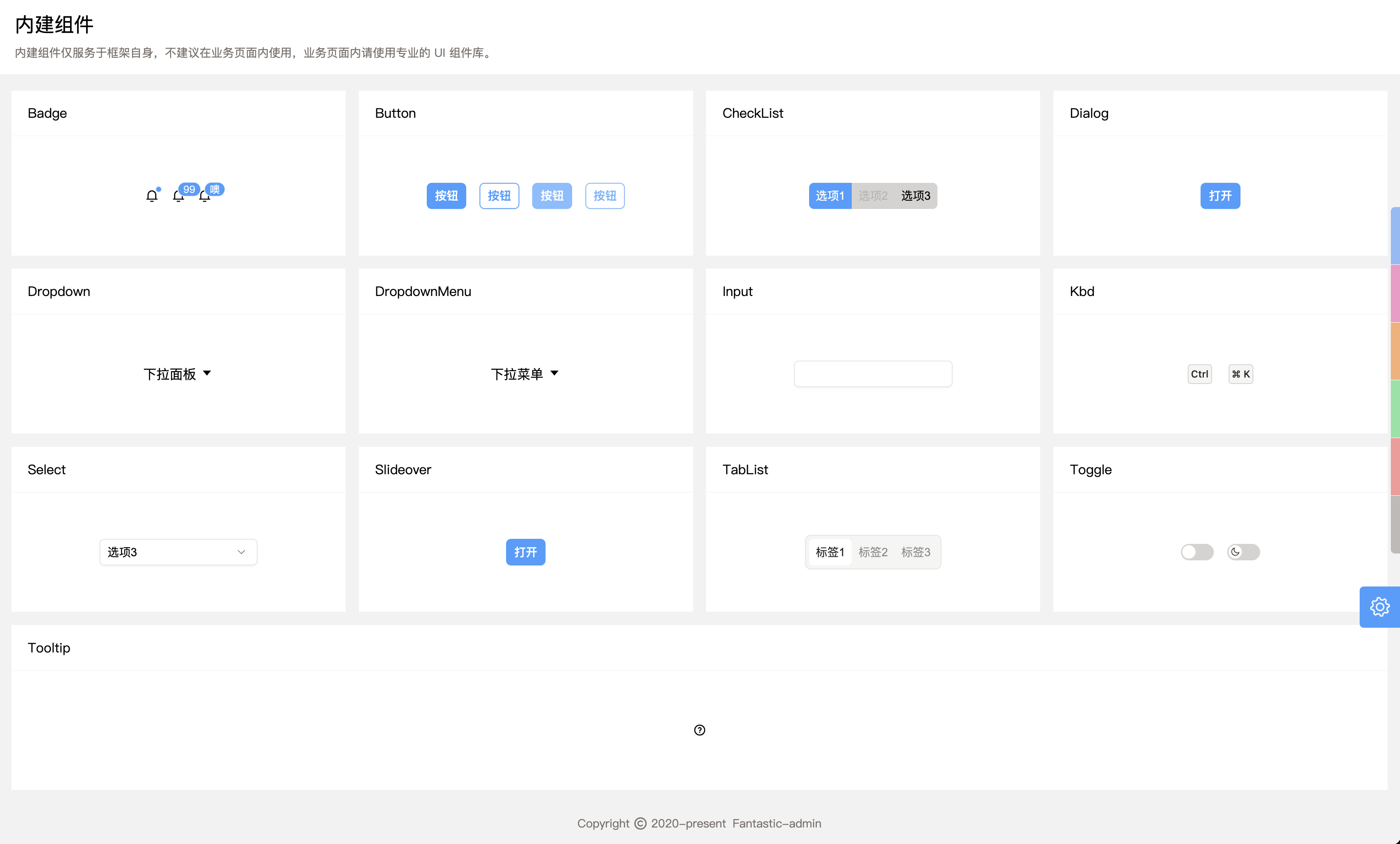Image resolution: width=1400 pixels, height=844 pixels.
Task: Pick the pink color strip on right edge
Action: click(1395, 294)
